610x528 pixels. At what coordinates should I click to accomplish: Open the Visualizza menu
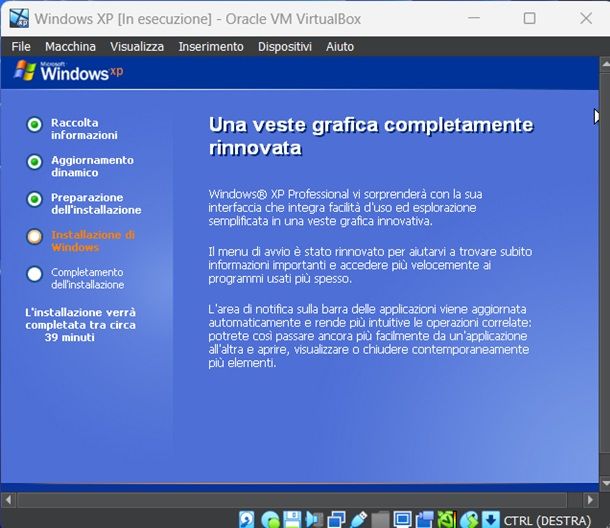[137, 47]
